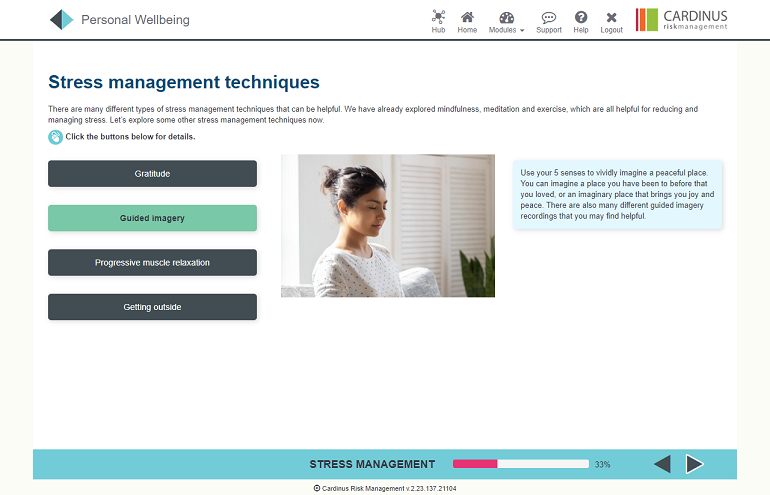Viewport: 770px width, 495px height.
Task: Select the Gratitude button
Action: pos(152,174)
